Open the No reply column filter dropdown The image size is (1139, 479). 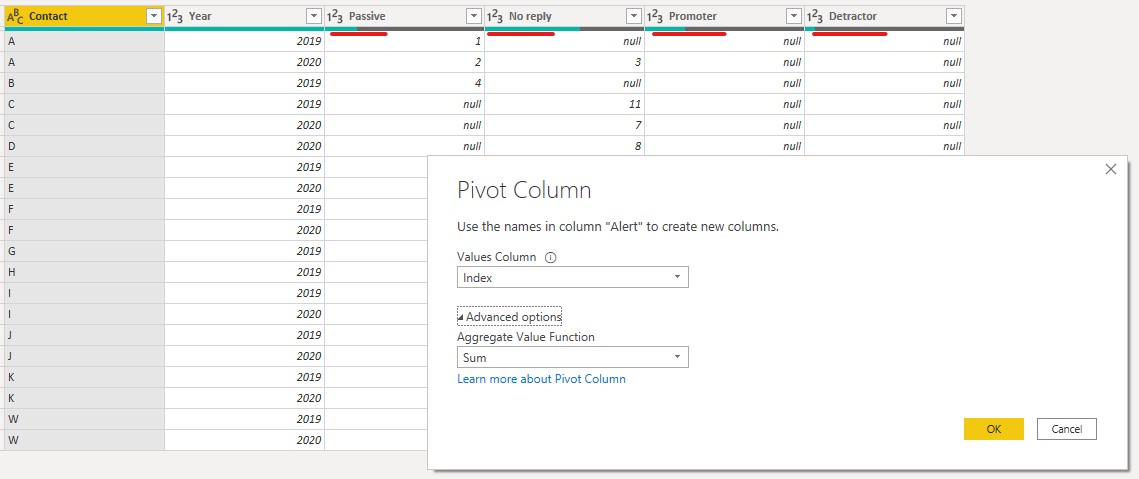(x=633, y=16)
